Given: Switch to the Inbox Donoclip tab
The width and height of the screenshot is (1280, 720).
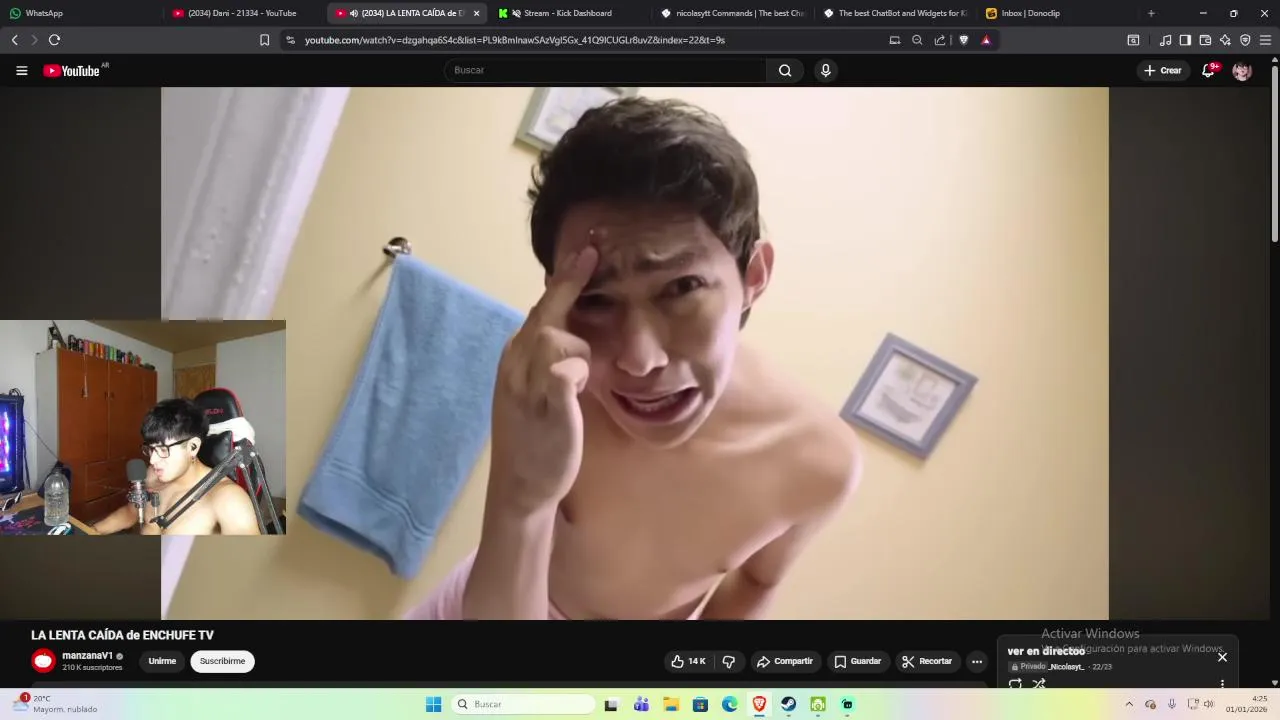Looking at the screenshot, I should tap(1058, 13).
